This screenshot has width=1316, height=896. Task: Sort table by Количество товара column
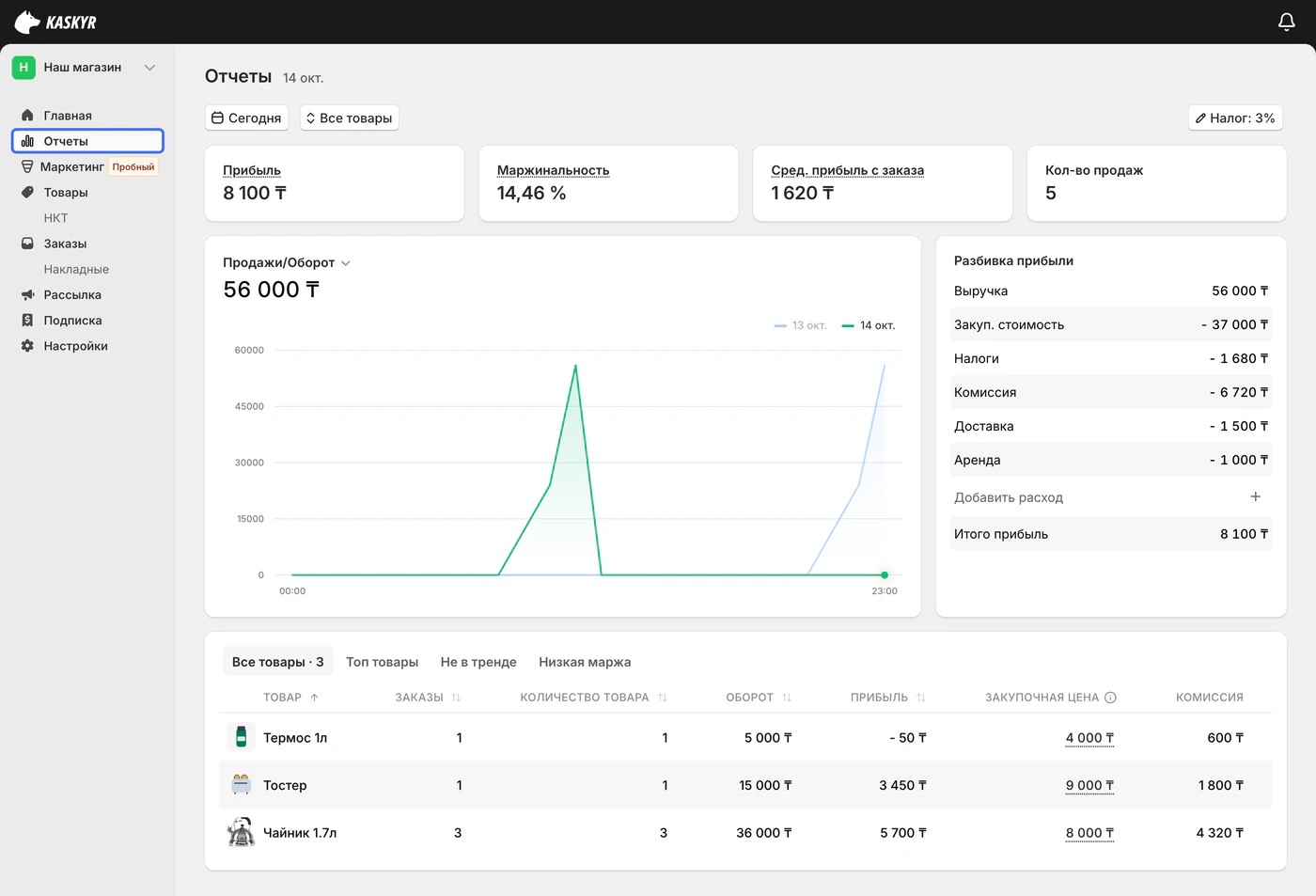pyautogui.click(x=663, y=698)
